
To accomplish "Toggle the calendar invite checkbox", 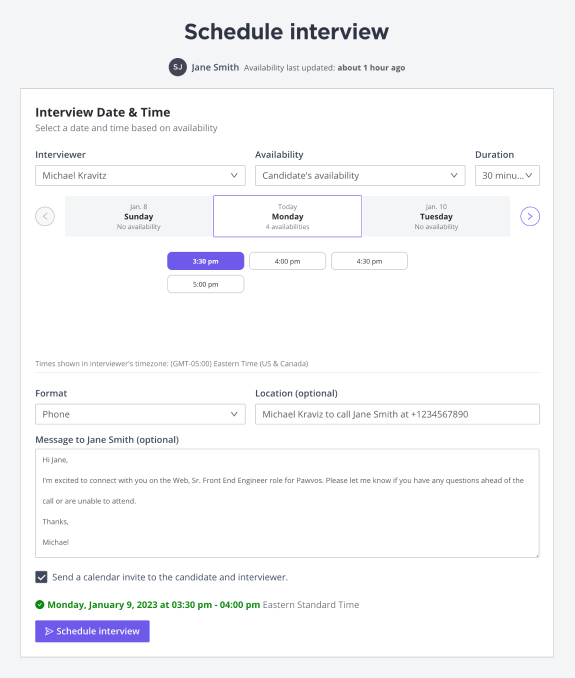I will pos(41,577).
